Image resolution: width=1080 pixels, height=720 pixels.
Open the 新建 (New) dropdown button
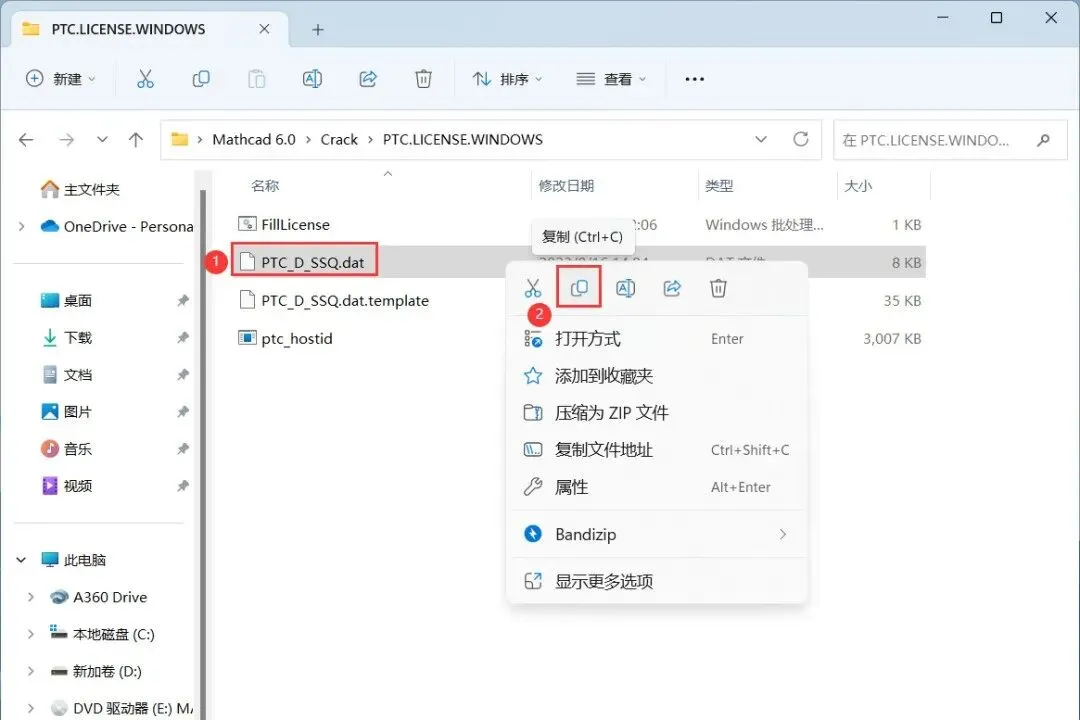[61, 79]
